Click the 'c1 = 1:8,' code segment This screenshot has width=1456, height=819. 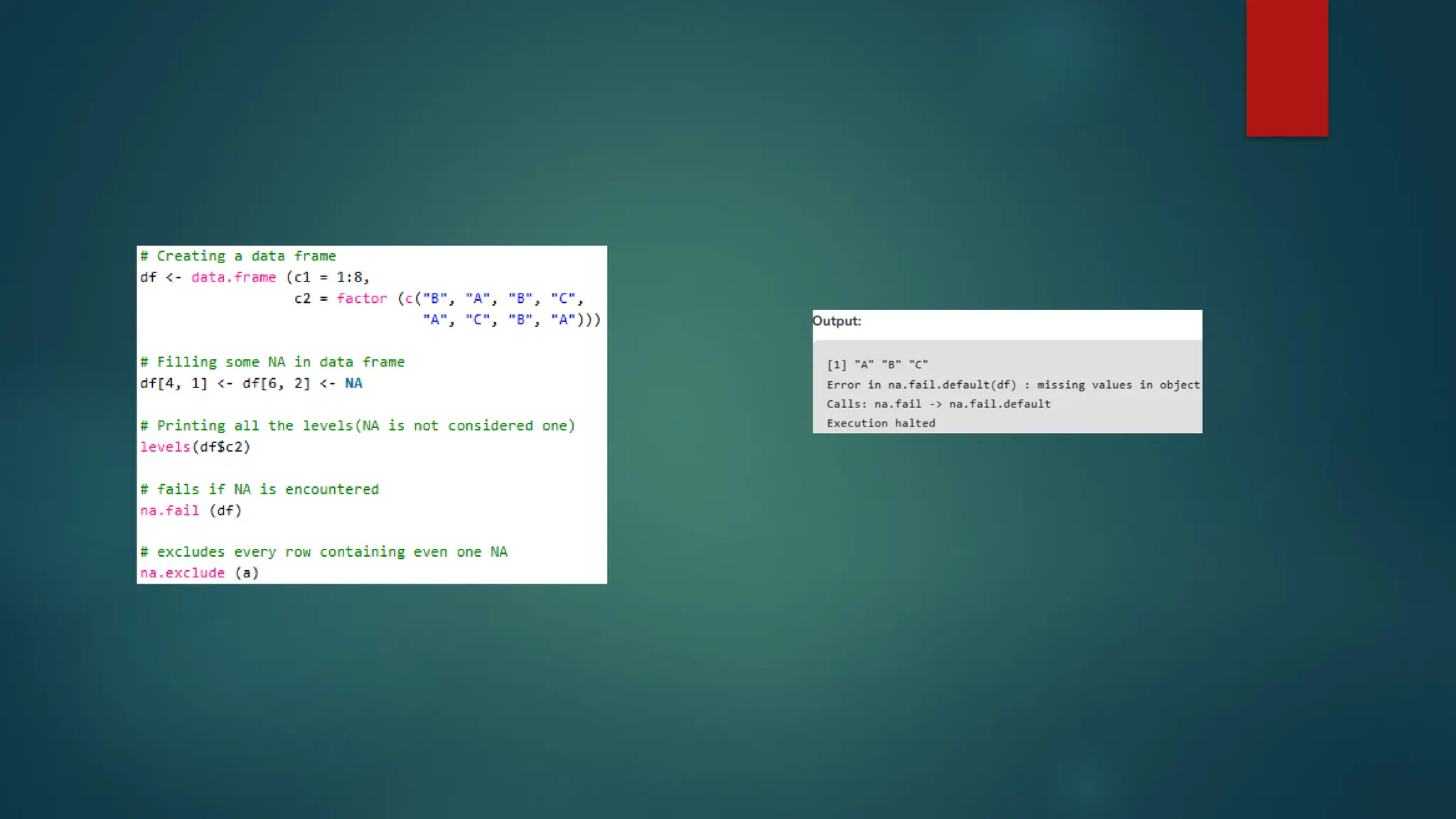click(331, 277)
